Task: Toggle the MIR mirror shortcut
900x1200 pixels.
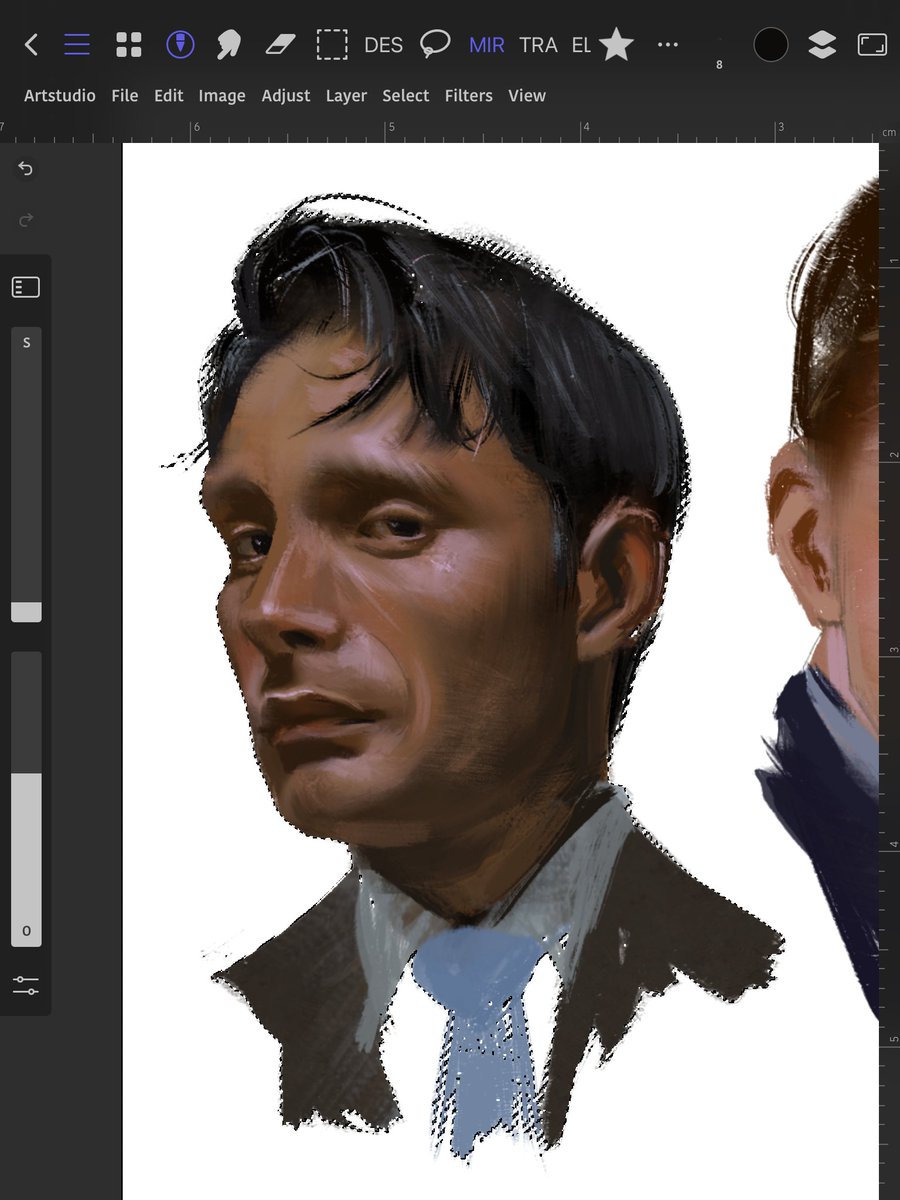Action: pos(487,45)
